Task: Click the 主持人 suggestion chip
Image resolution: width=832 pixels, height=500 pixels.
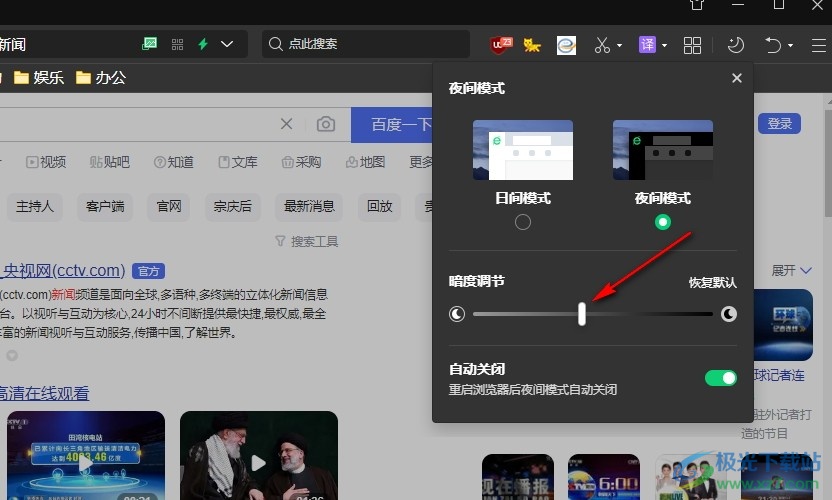Action: pos(34,206)
